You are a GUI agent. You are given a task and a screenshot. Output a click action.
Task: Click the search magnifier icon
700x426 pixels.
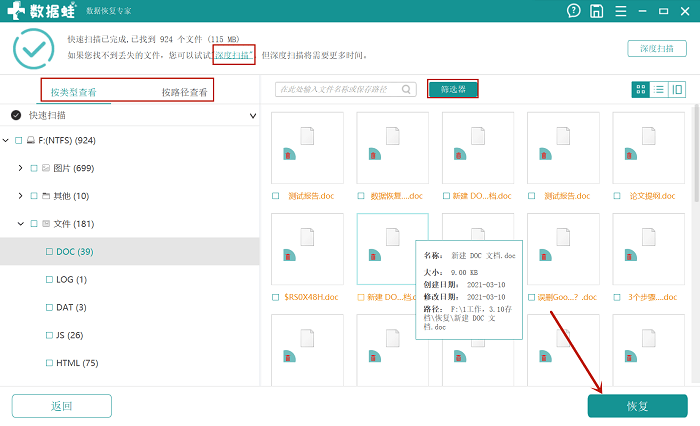click(407, 90)
